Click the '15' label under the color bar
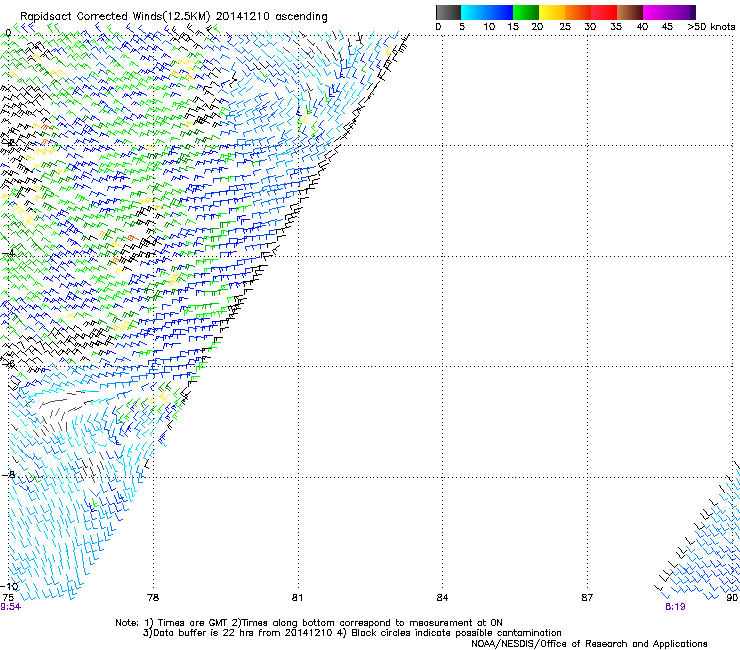This screenshot has height=650, width=740. point(513,27)
